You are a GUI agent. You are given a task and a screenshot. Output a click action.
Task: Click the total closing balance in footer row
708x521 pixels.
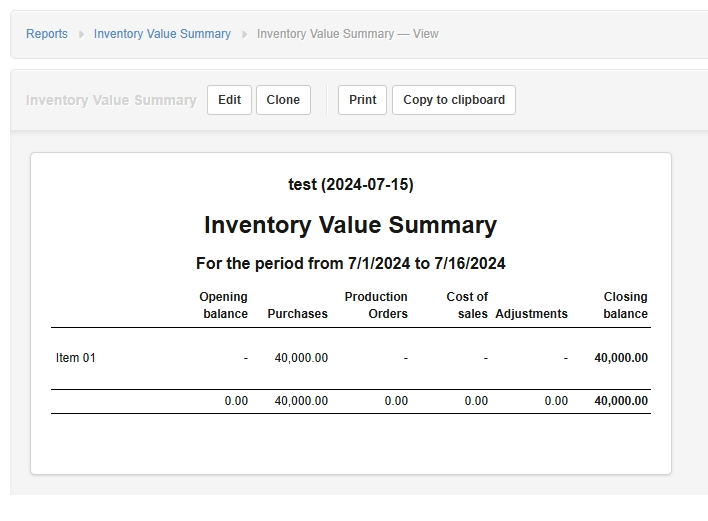point(621,401)
